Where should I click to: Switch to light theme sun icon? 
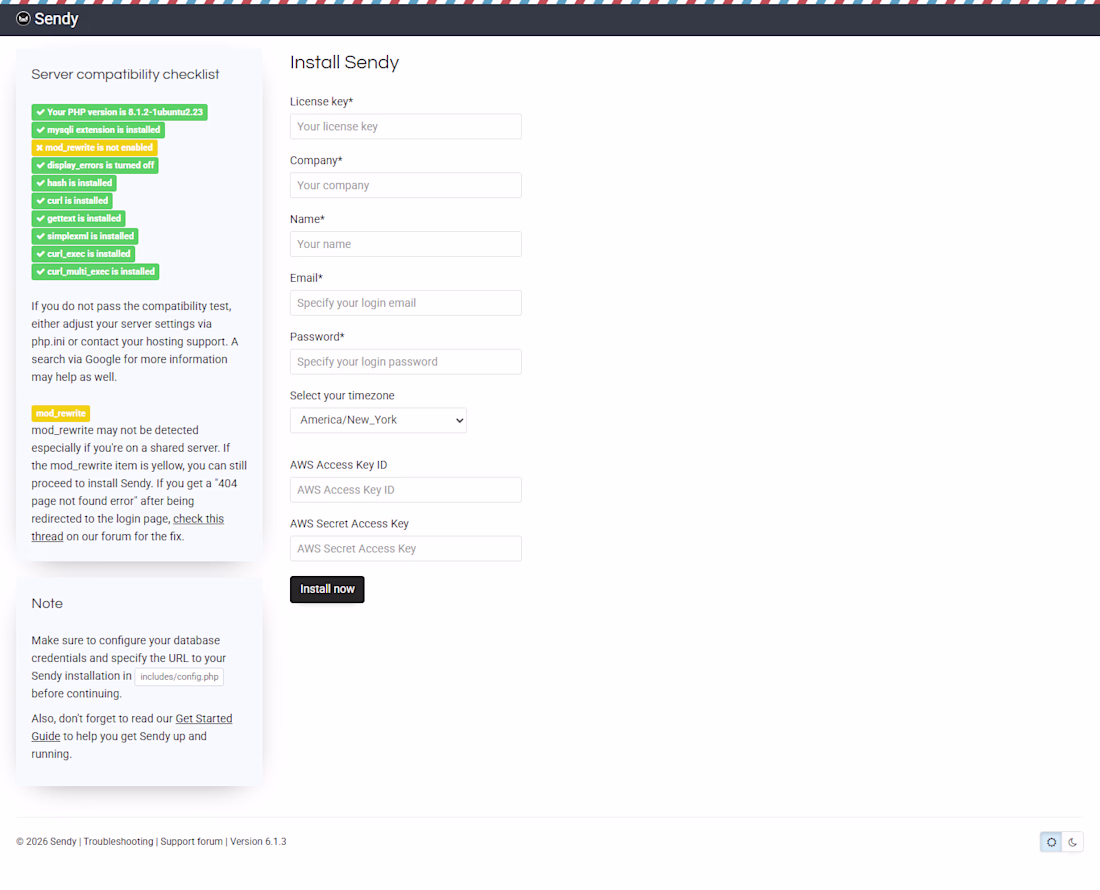tap(1051, 842)
